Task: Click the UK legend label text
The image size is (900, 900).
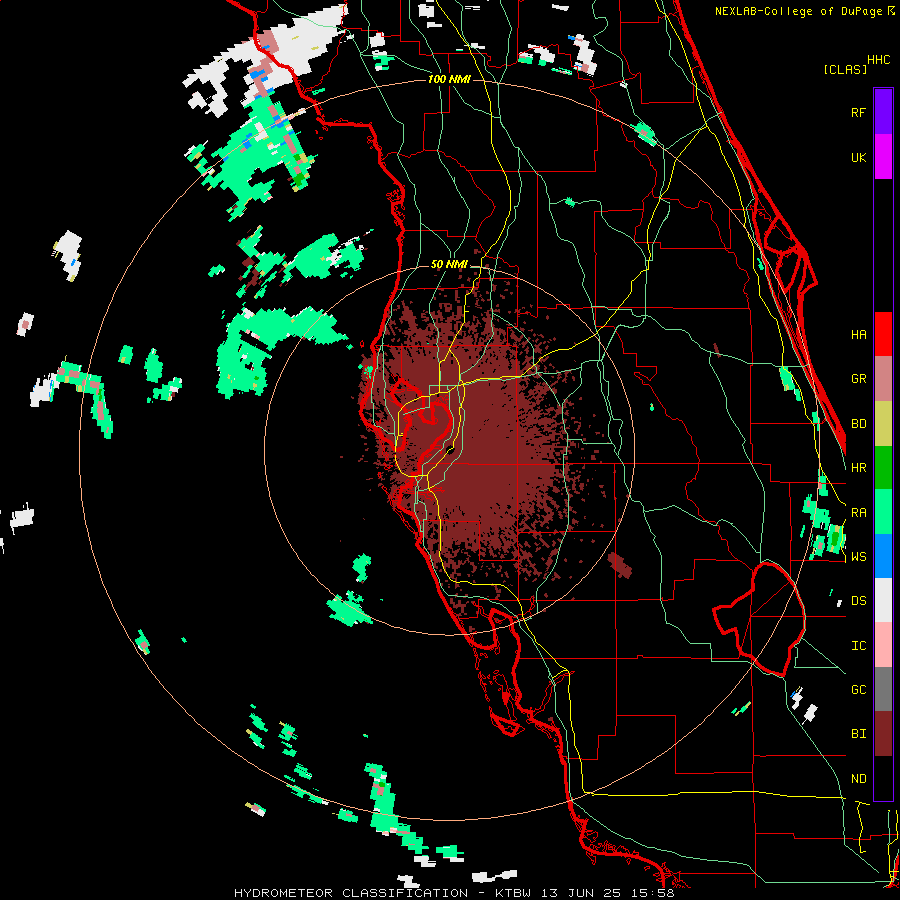Action: [x=858, y=157]
